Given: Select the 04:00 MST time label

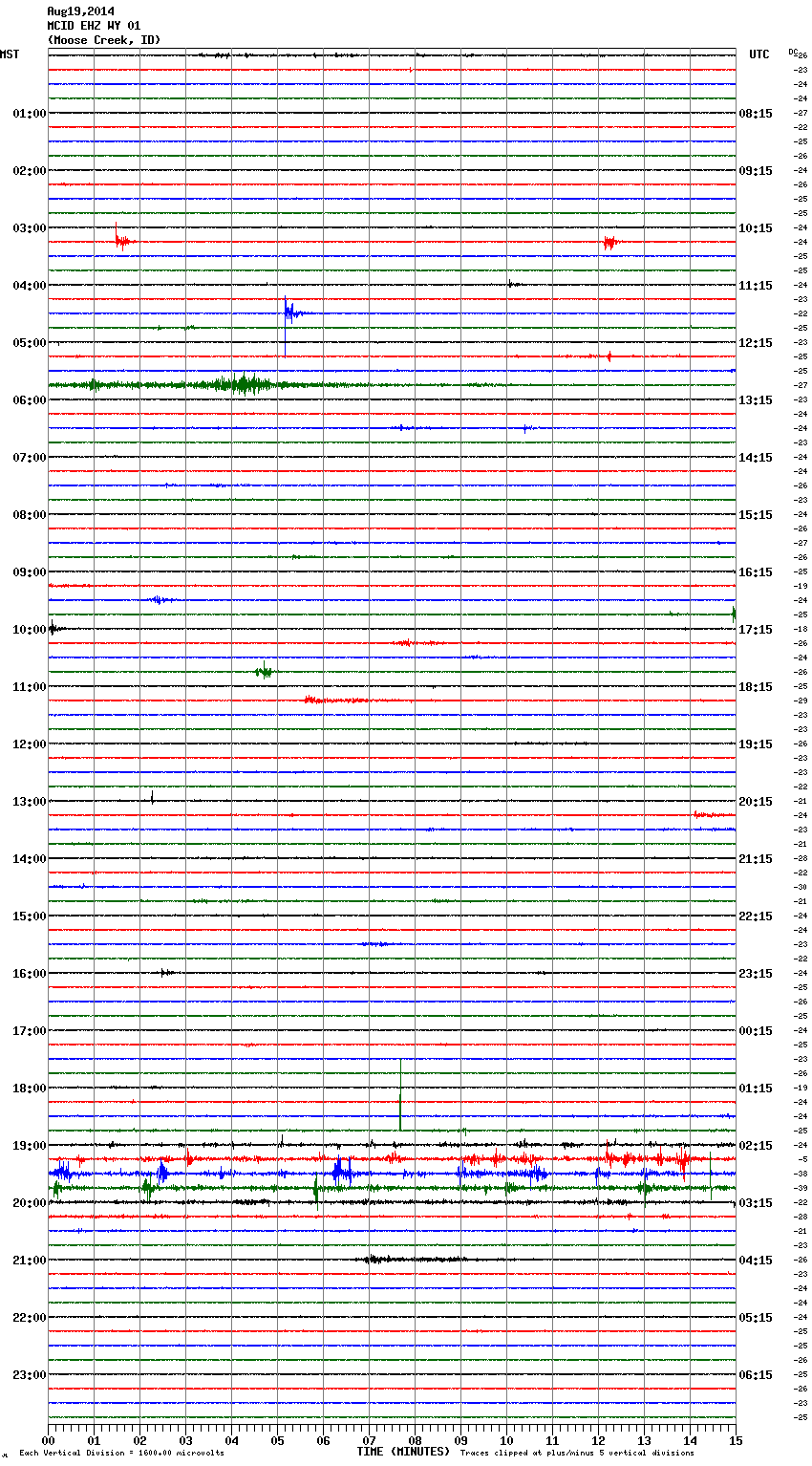Looking at the screenshot, I should (30, 286).
